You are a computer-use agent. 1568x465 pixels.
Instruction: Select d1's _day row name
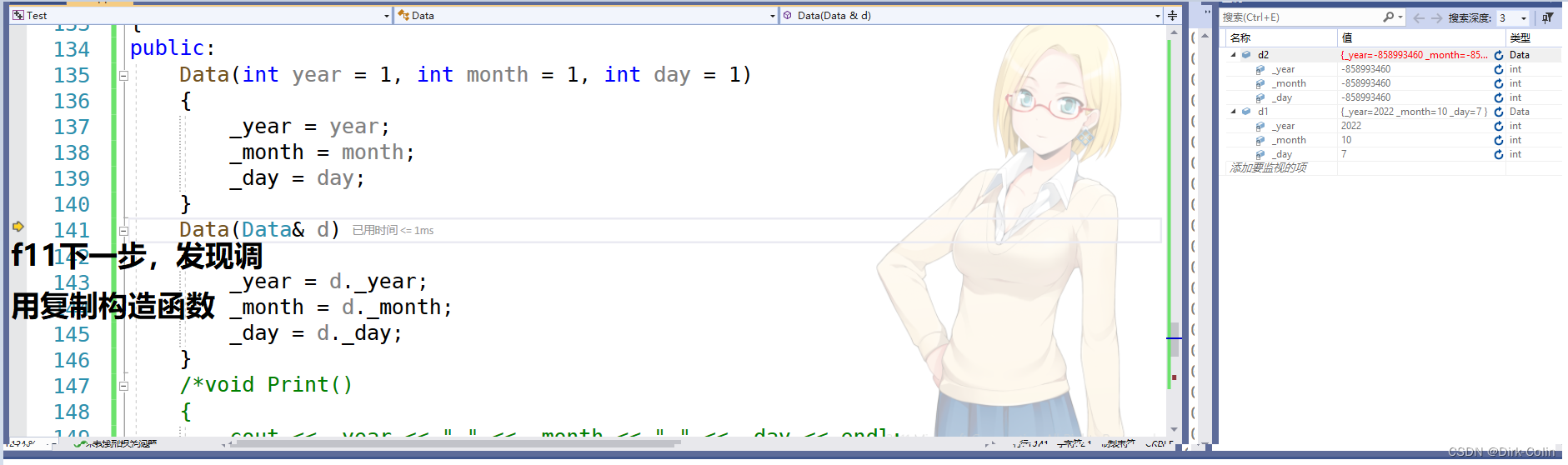click(x=1282, y=154)
